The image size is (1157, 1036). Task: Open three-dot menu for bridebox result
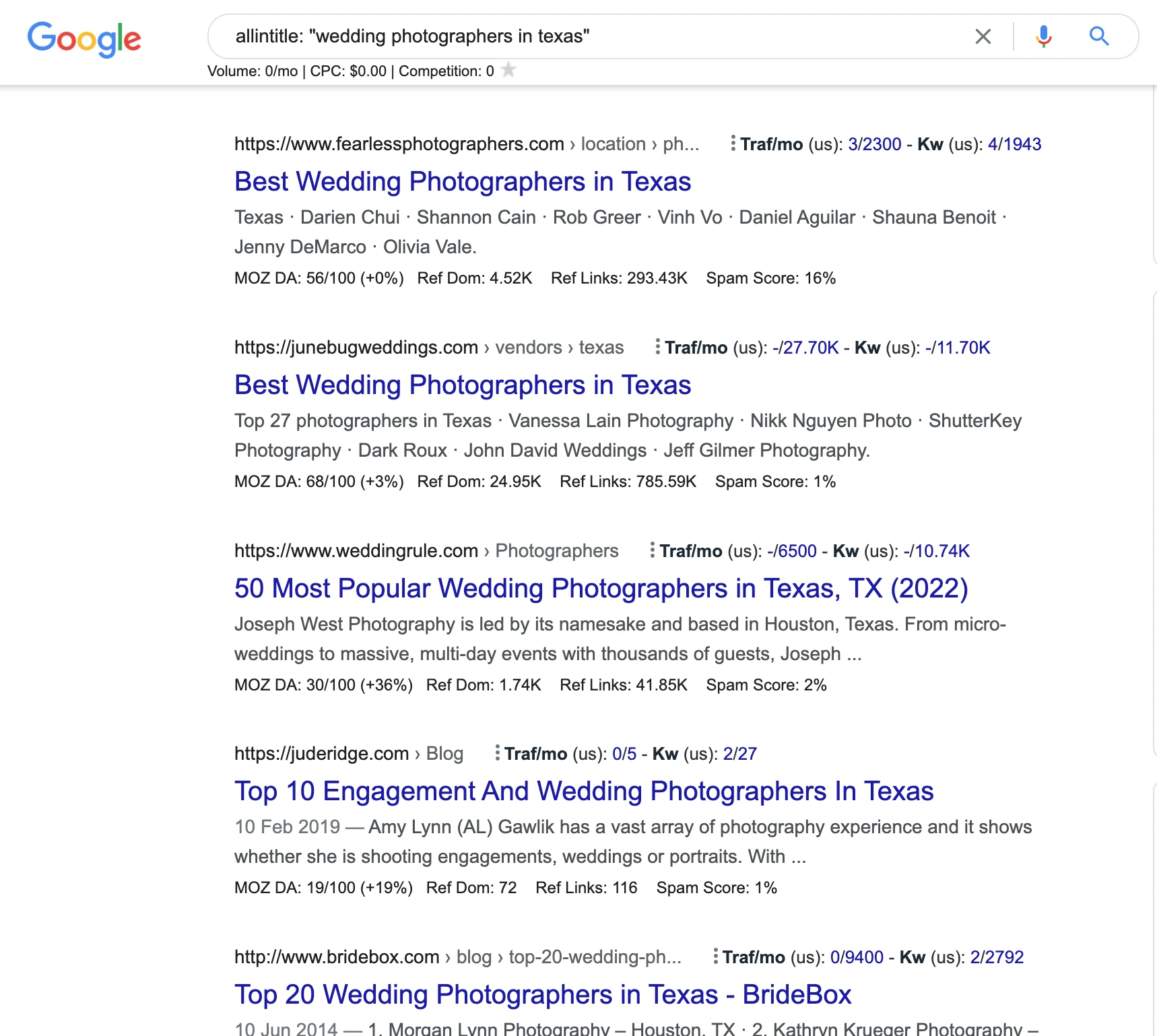pos(715,957)
